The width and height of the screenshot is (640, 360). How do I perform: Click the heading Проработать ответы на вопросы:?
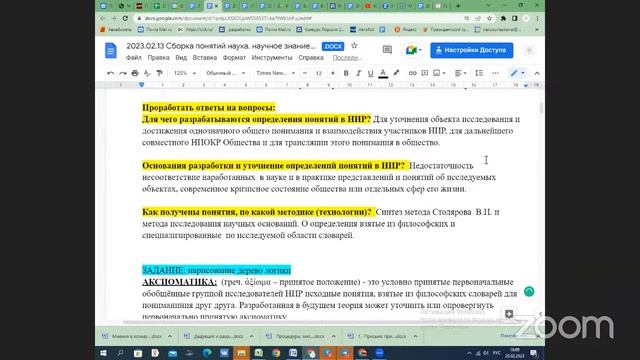pos(209,108)
